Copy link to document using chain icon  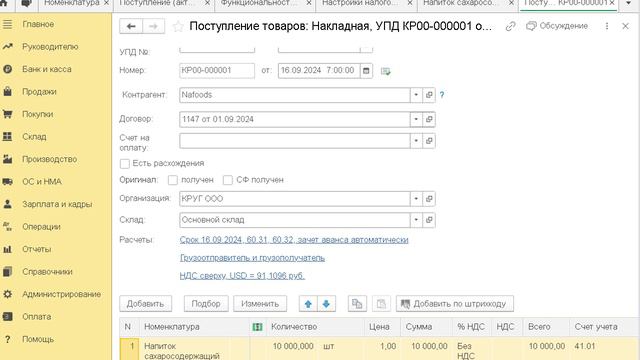[x=510, y=27]
